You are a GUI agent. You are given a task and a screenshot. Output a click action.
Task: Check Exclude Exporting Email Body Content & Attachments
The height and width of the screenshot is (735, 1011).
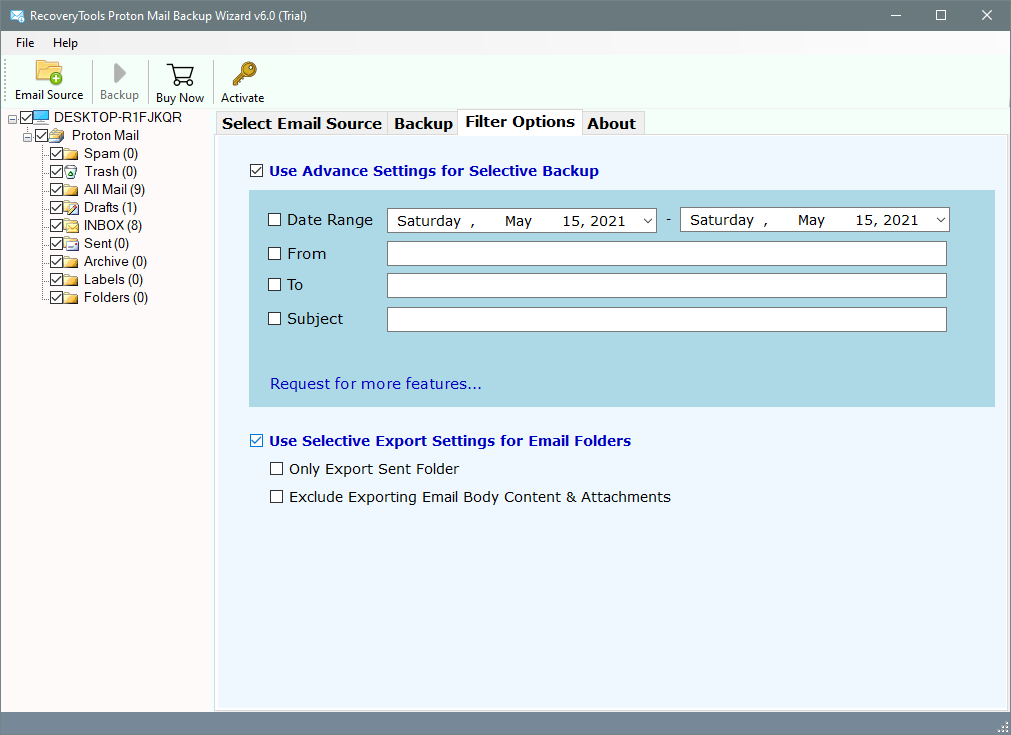pyautogui.click(x=277, y=496)
